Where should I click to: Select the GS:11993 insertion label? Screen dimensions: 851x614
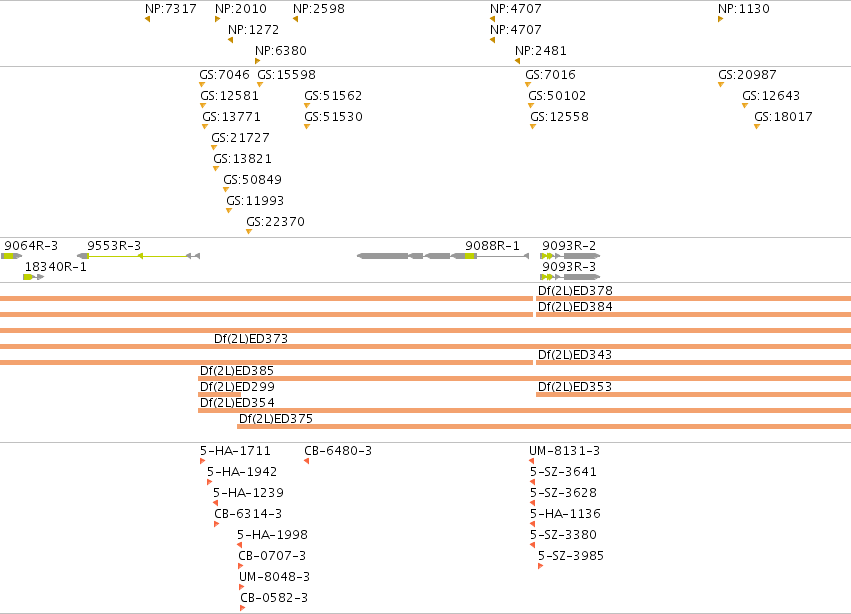point(255,201)
